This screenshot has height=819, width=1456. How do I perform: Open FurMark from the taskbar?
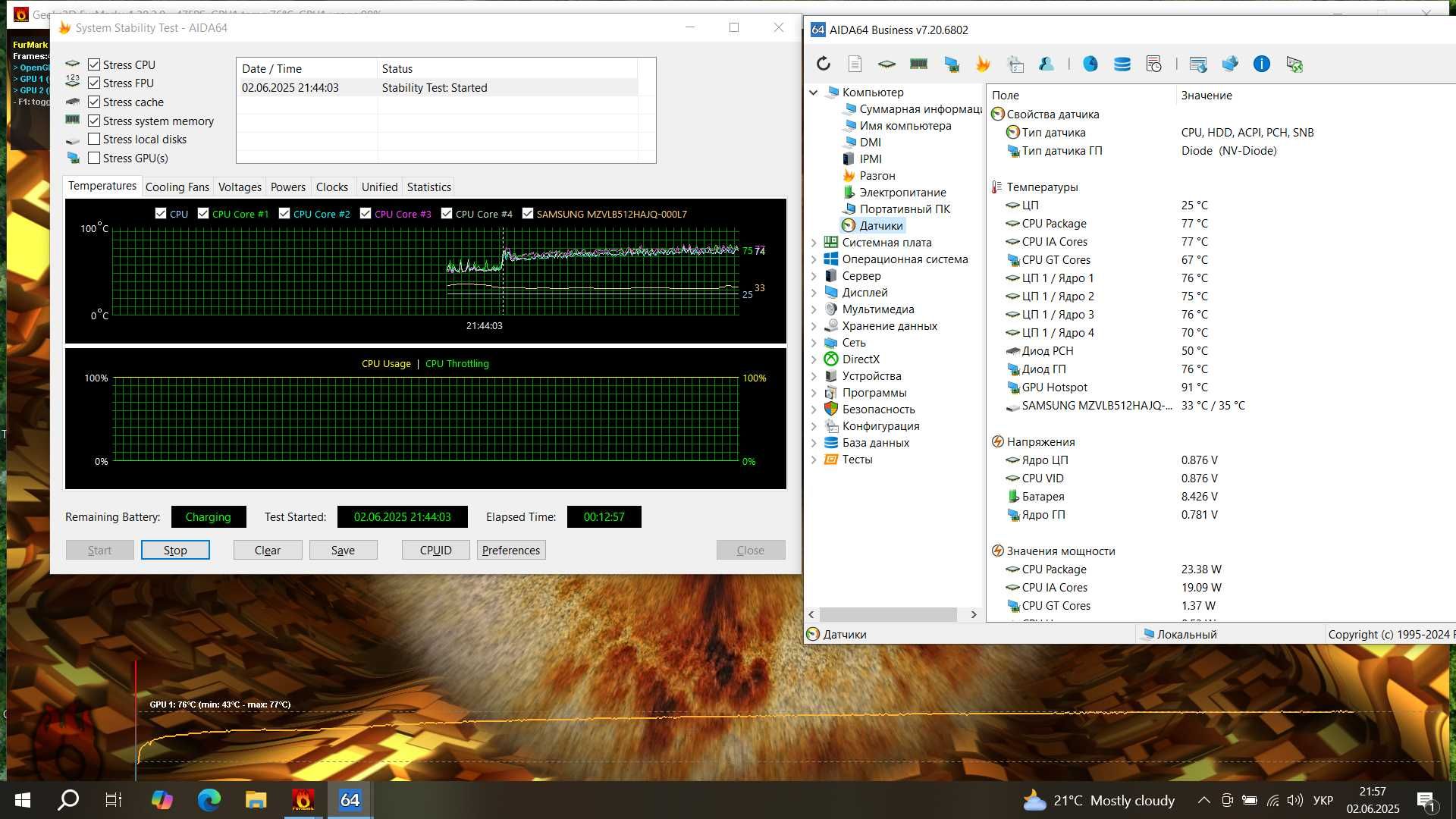point(303,800)
